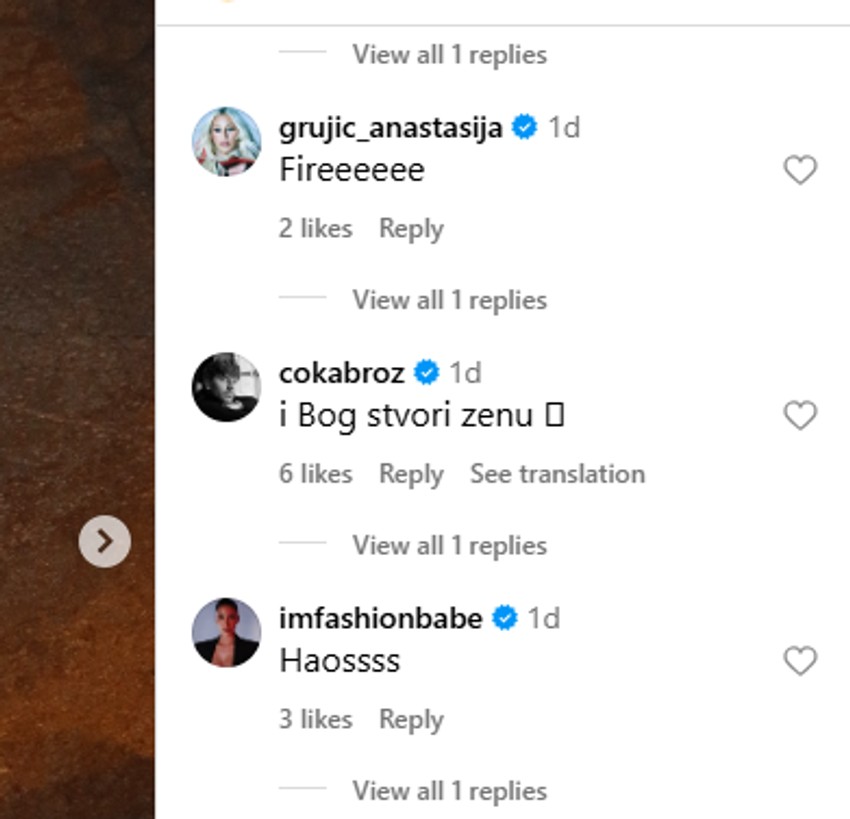Image resolution: width=850 pixels, height=819 pixels.
Task: Open the cokabroz username link
Action: click(x=342, y=373)
